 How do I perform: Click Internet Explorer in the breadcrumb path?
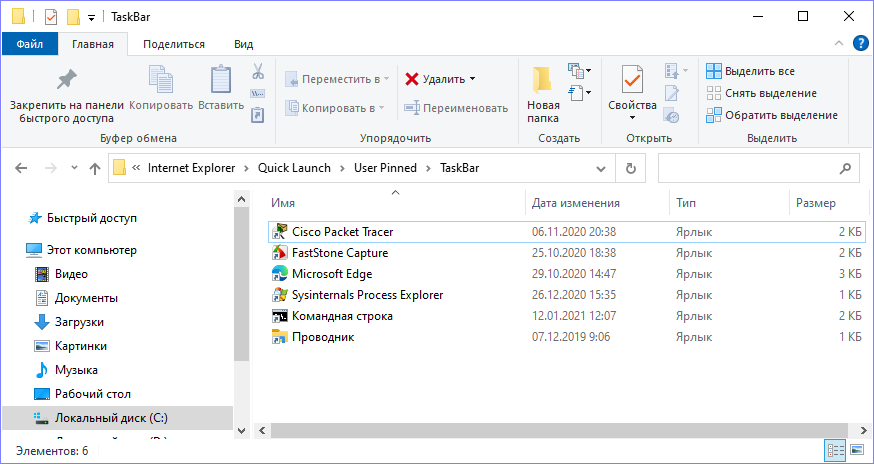click(191, 168)
